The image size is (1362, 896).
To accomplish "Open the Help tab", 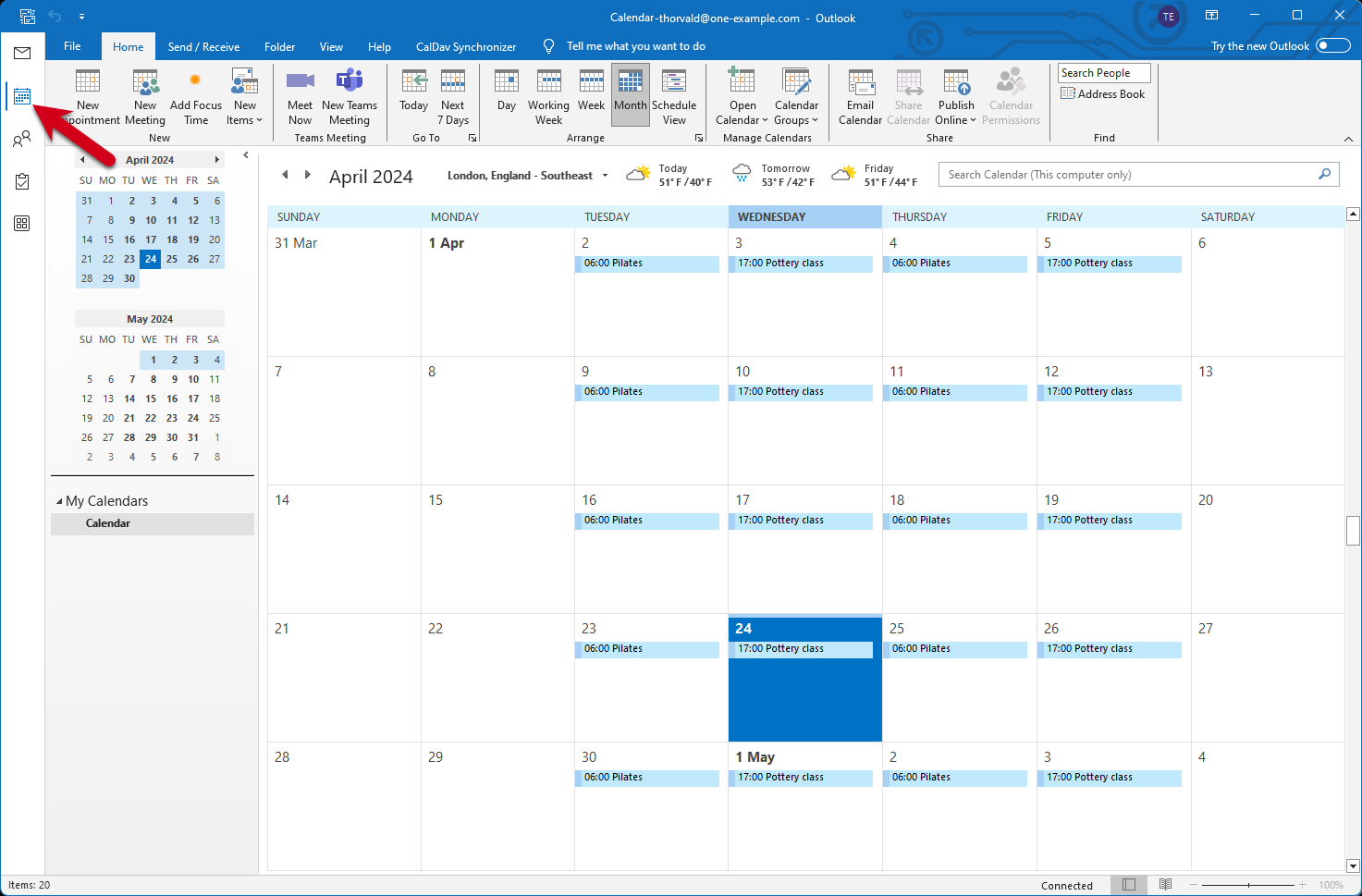I will click(x=379, y=47).
